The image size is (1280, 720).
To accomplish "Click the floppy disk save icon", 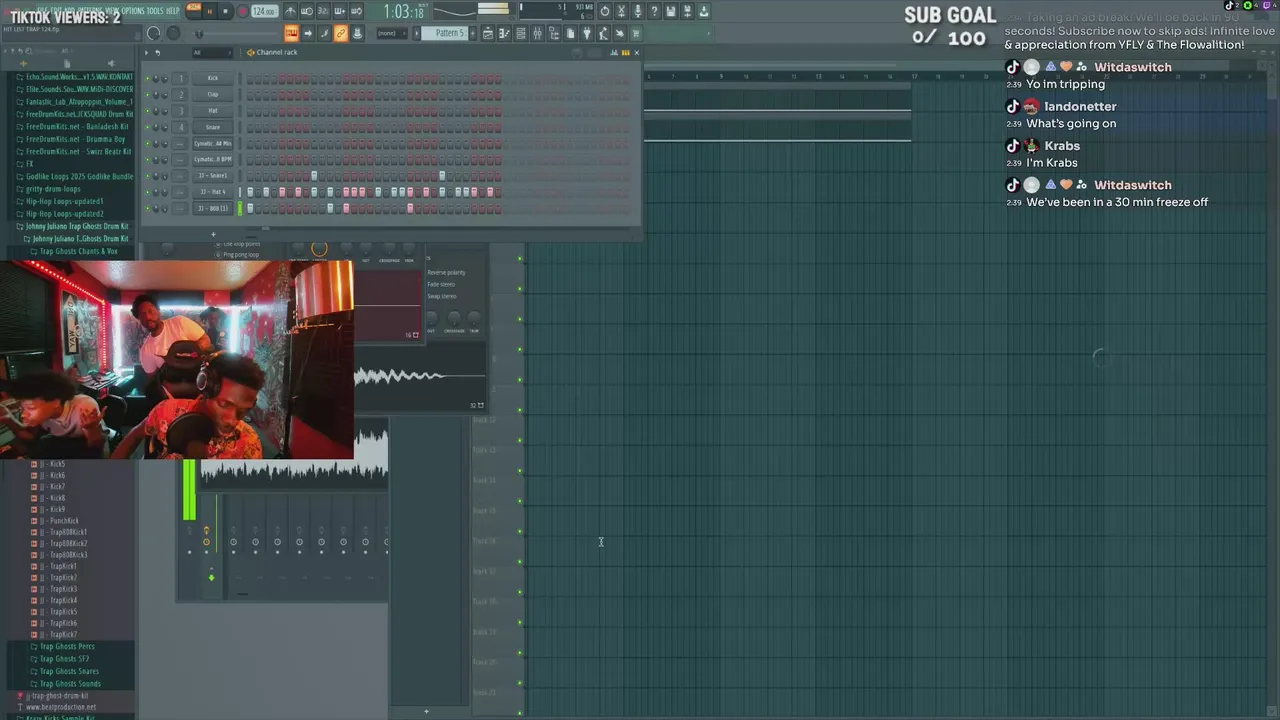I will point(670,11).
